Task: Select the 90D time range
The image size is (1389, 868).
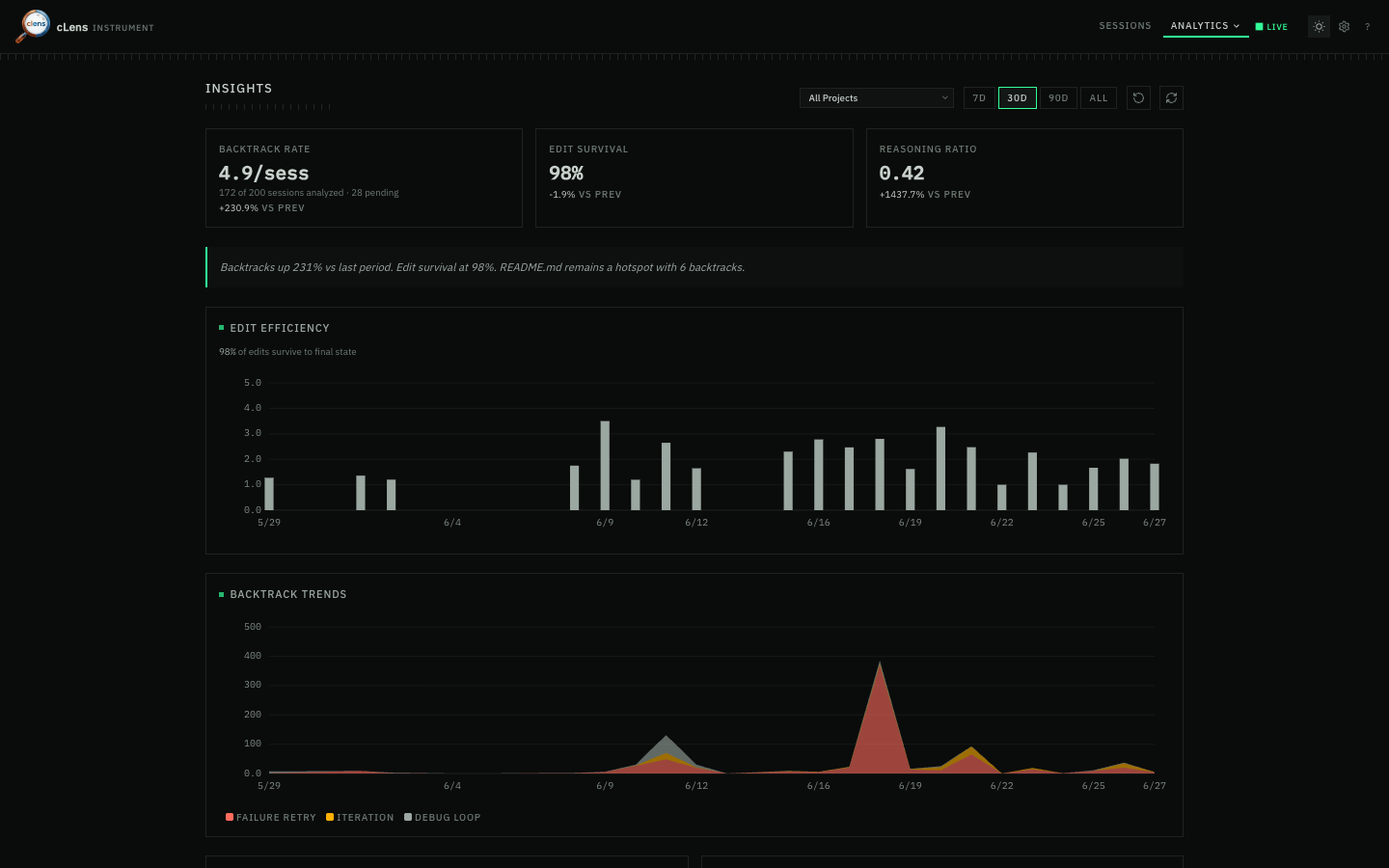Action: pyautogui.click(x=1058, y=97)
